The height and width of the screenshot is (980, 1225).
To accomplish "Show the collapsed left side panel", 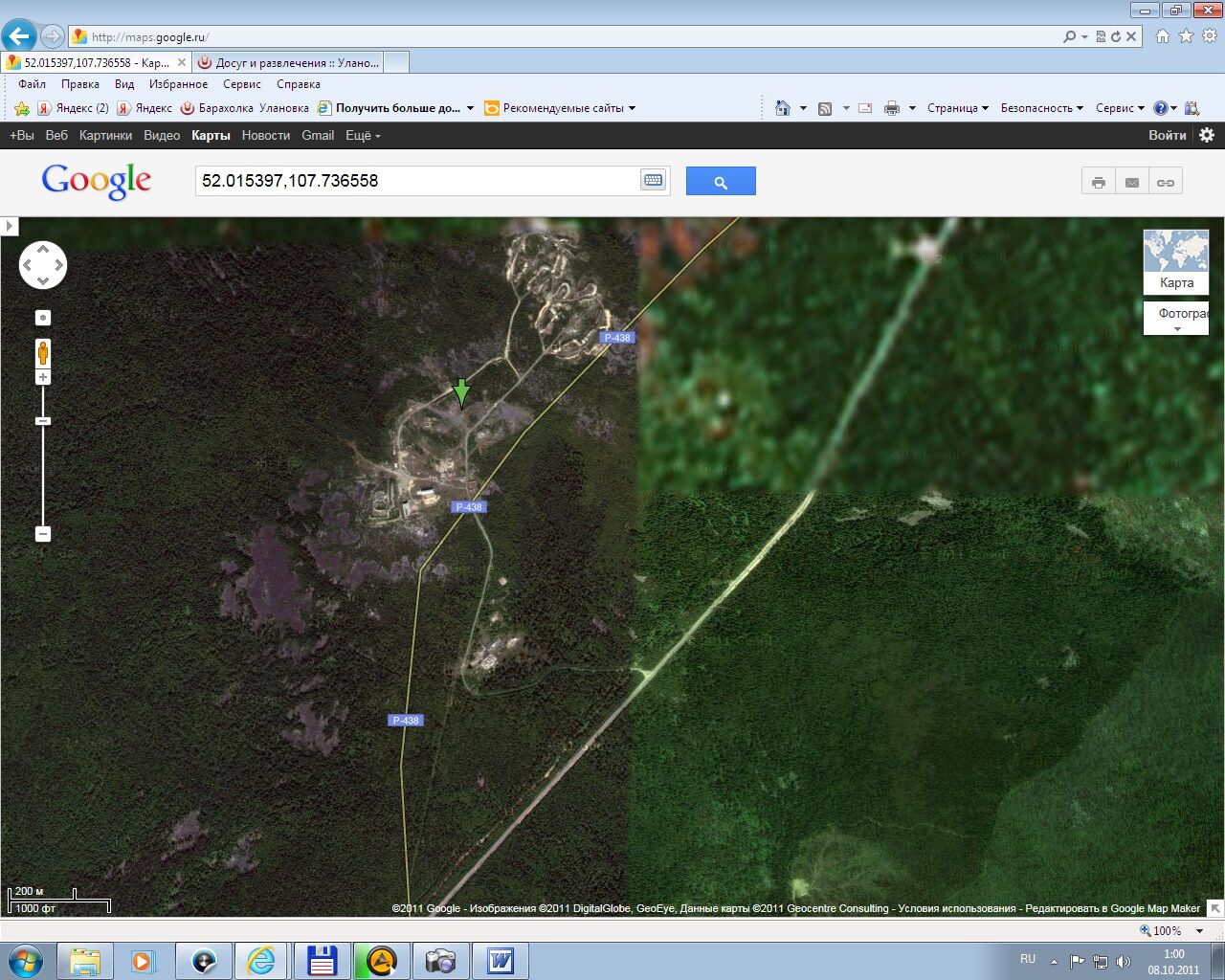I will [9, 226].
